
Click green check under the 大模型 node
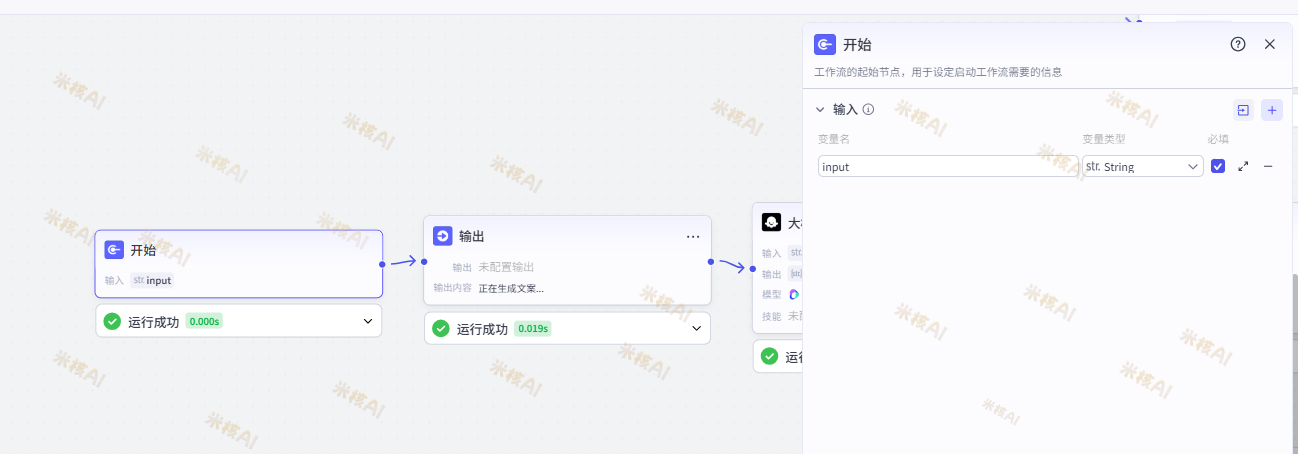(769, 356)
